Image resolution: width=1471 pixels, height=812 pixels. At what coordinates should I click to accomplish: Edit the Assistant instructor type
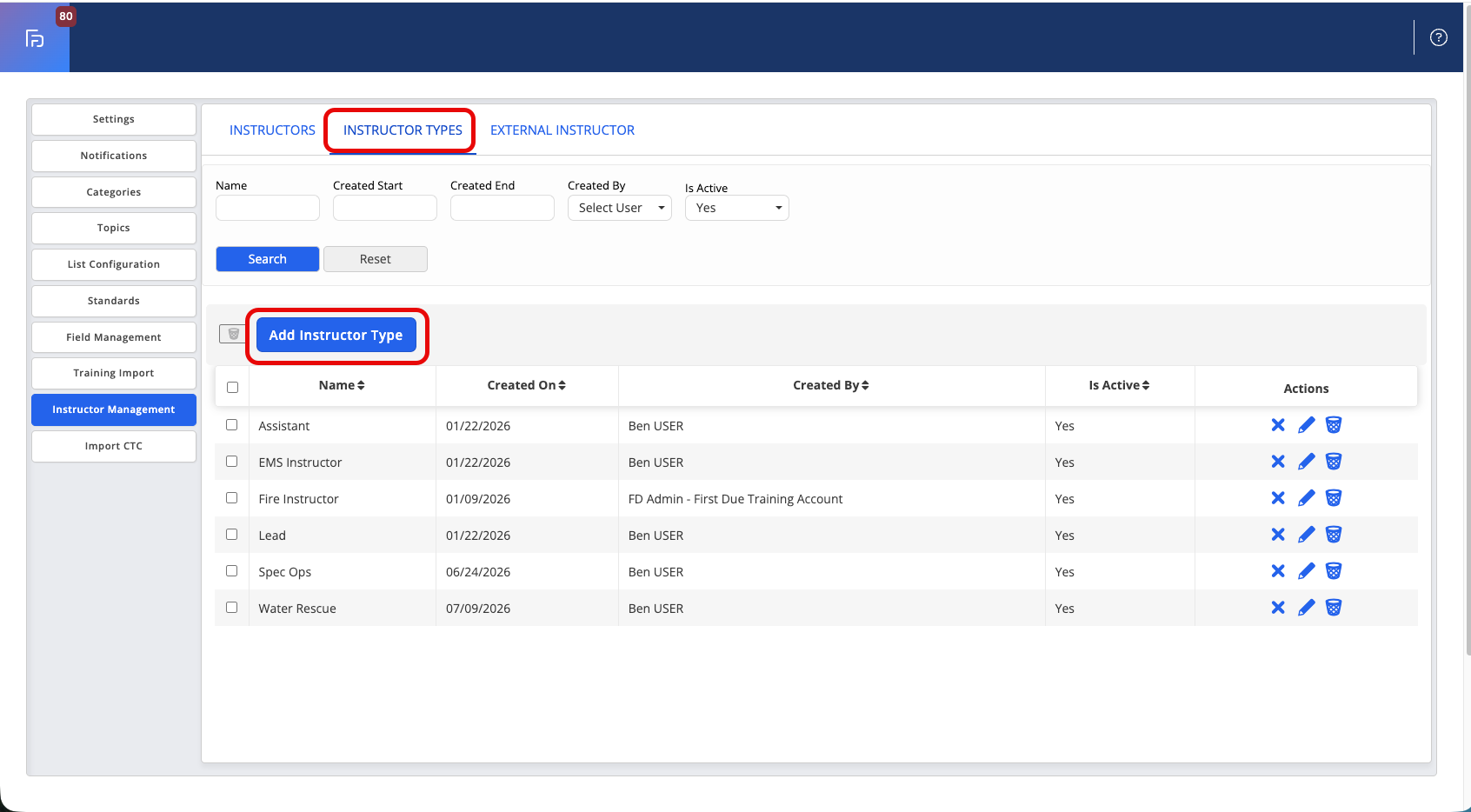coord(1306,425)
